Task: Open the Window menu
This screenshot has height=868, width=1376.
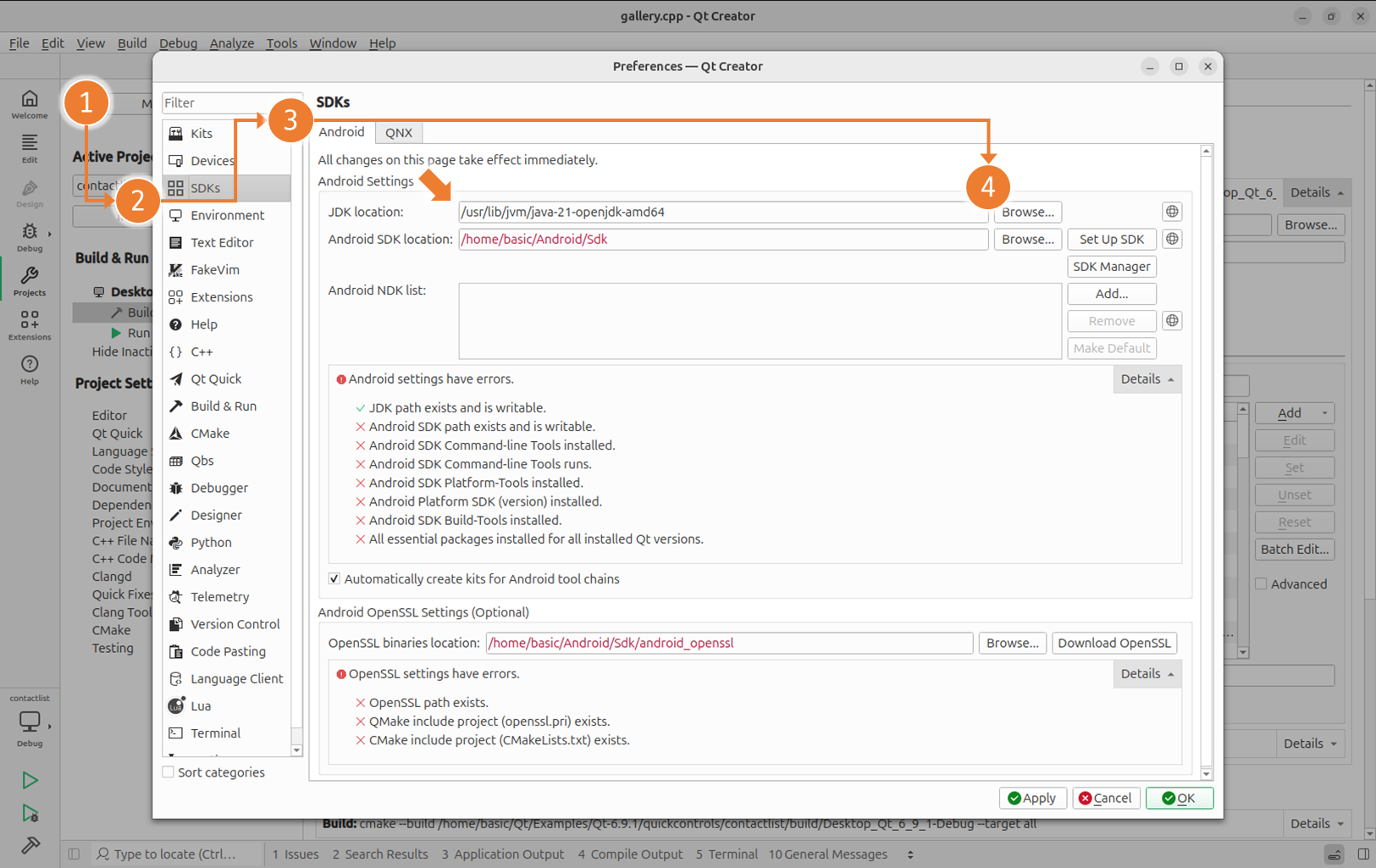Action: pyautogui.click(x=333, y=43)
